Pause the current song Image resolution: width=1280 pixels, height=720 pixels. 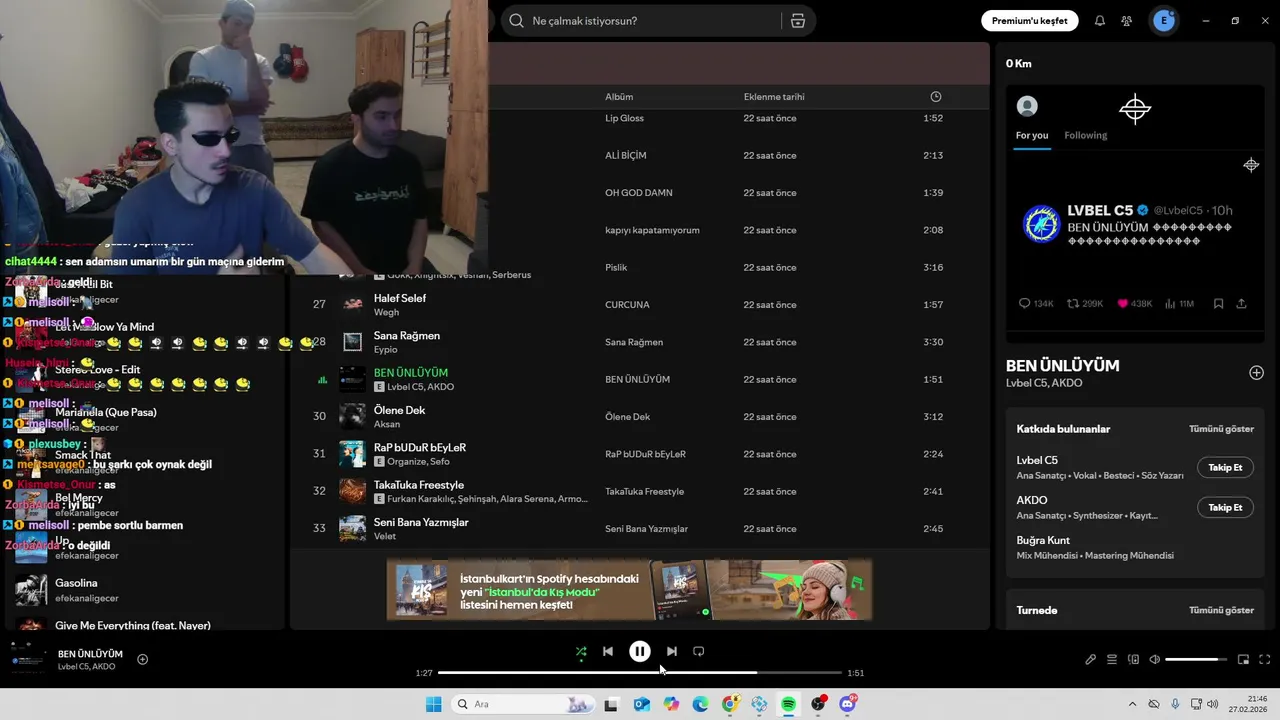[640, 651]
